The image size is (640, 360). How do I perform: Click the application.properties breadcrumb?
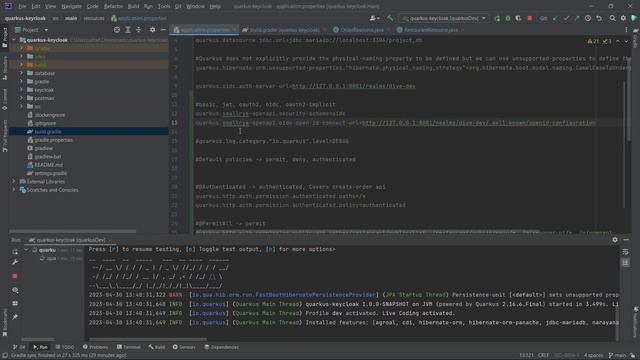point(139,18)
